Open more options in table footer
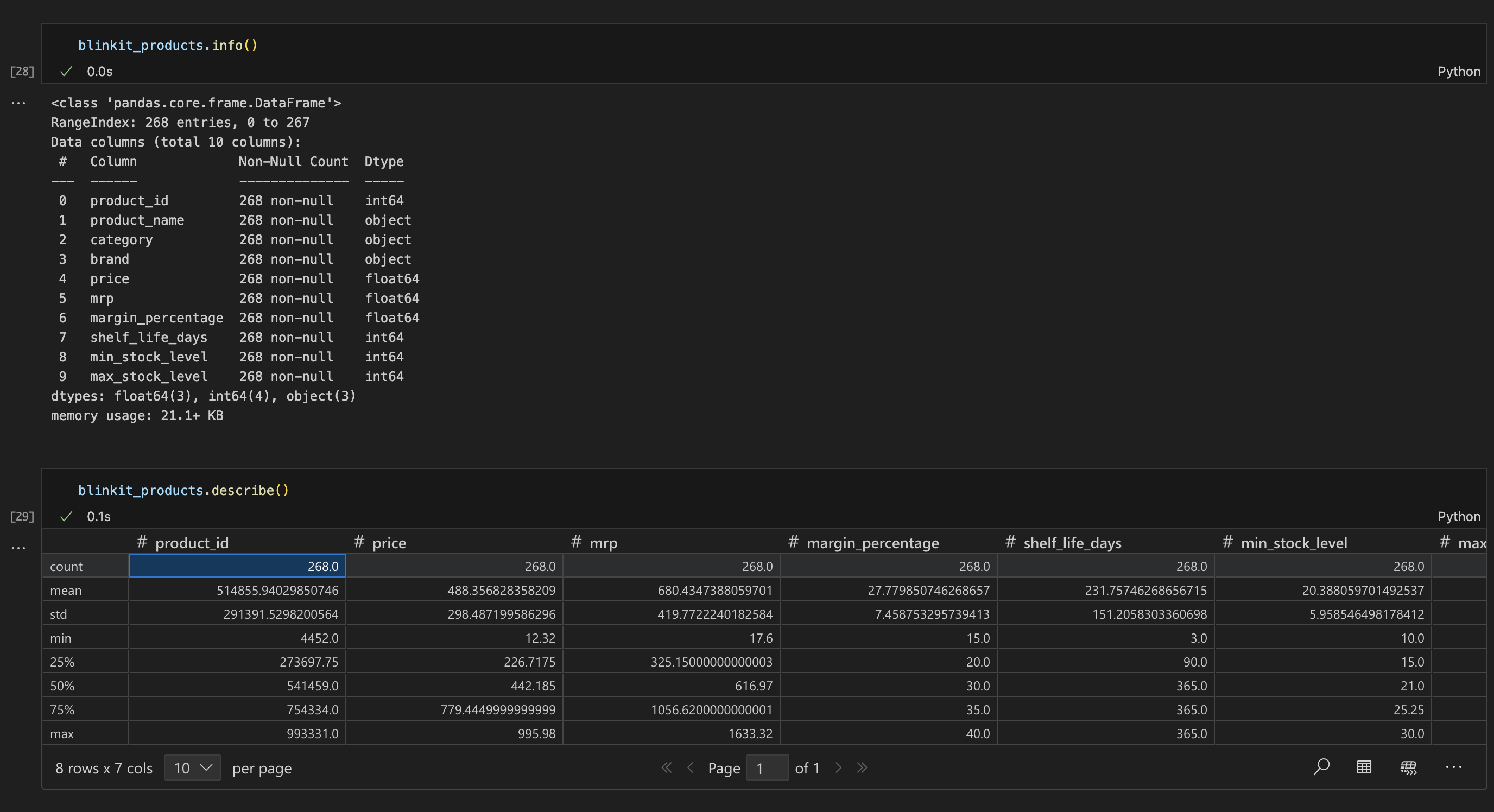 1453,767
